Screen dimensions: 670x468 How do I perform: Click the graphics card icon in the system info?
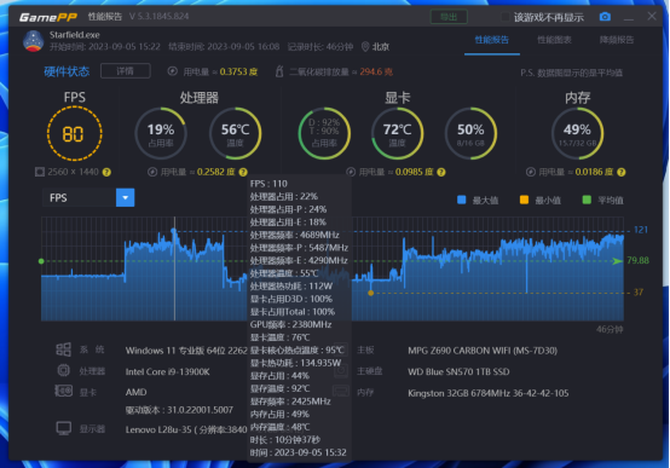point(63,391)
